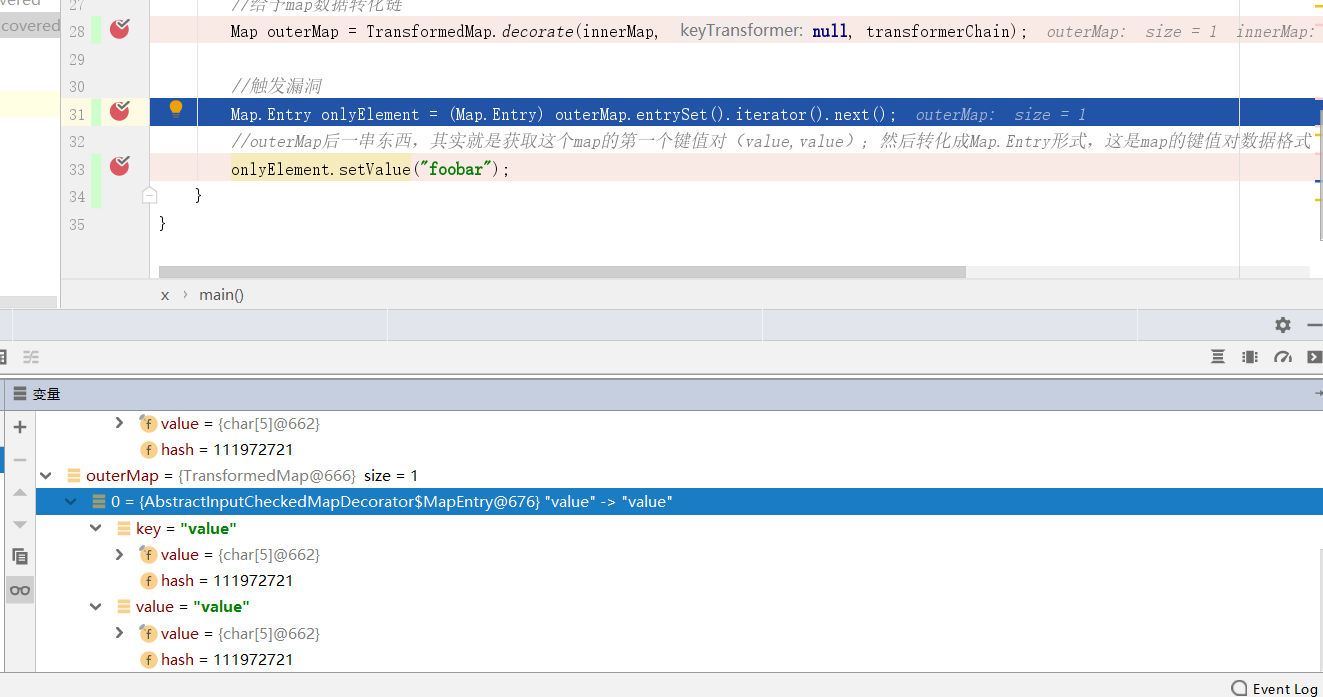The height and width of the screenshot is (697, 1323).
Task: Collapse the 0 = MapEntry@676 node
Action: click(71, 502)
